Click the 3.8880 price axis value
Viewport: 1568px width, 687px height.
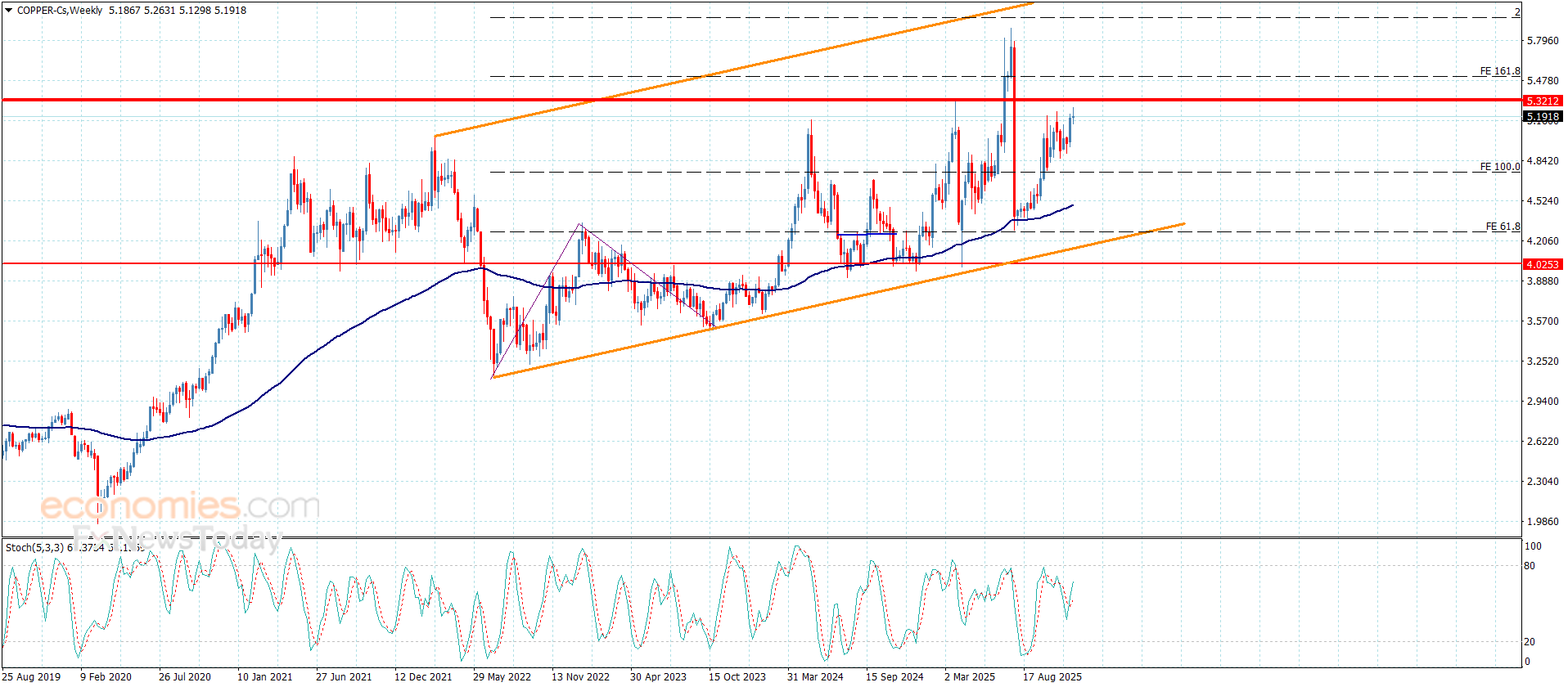(1543, 281)
